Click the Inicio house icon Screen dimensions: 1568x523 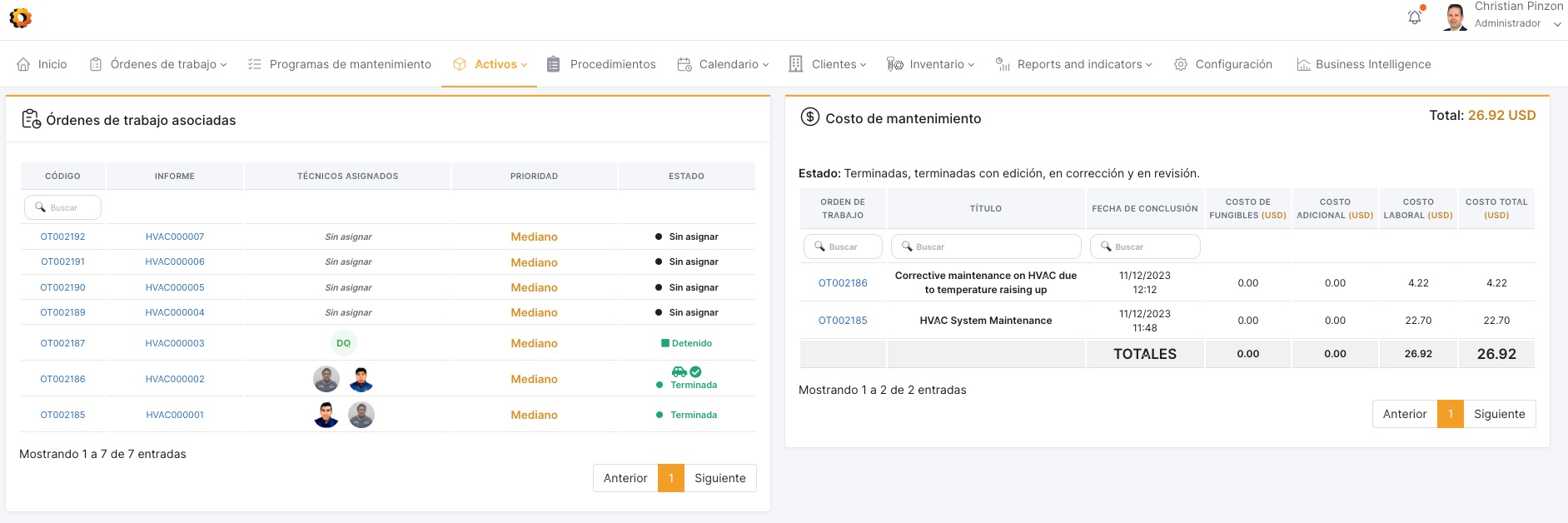24,64
